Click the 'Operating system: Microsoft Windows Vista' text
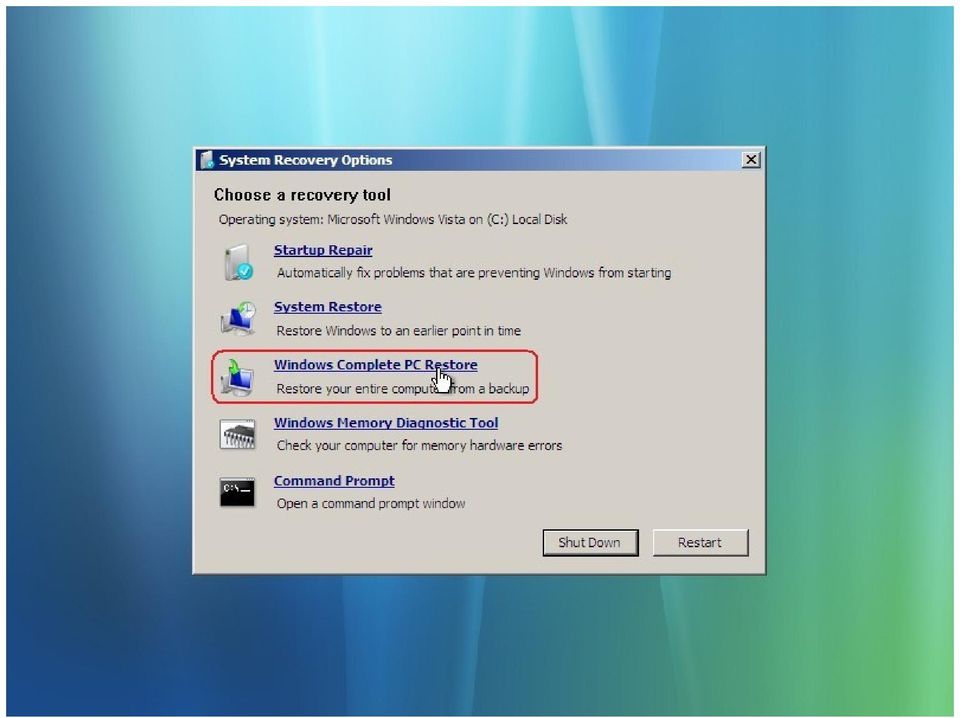 [393, 219]
